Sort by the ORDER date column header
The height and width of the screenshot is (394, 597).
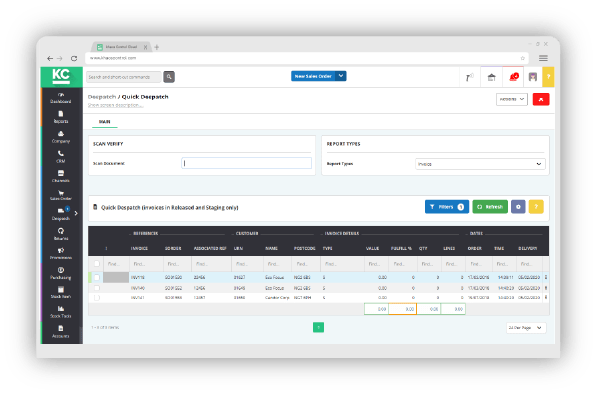[474, 249]
